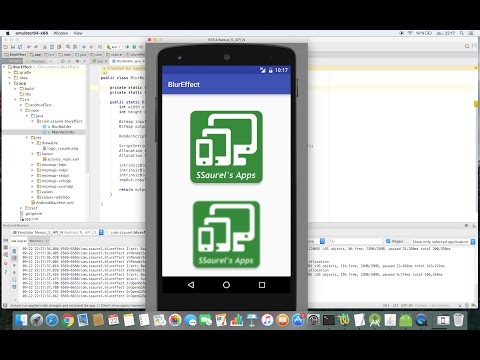This screenshot has width=480, height=360.
Task: Click the project panel settings gear
Action: [77, 61]
